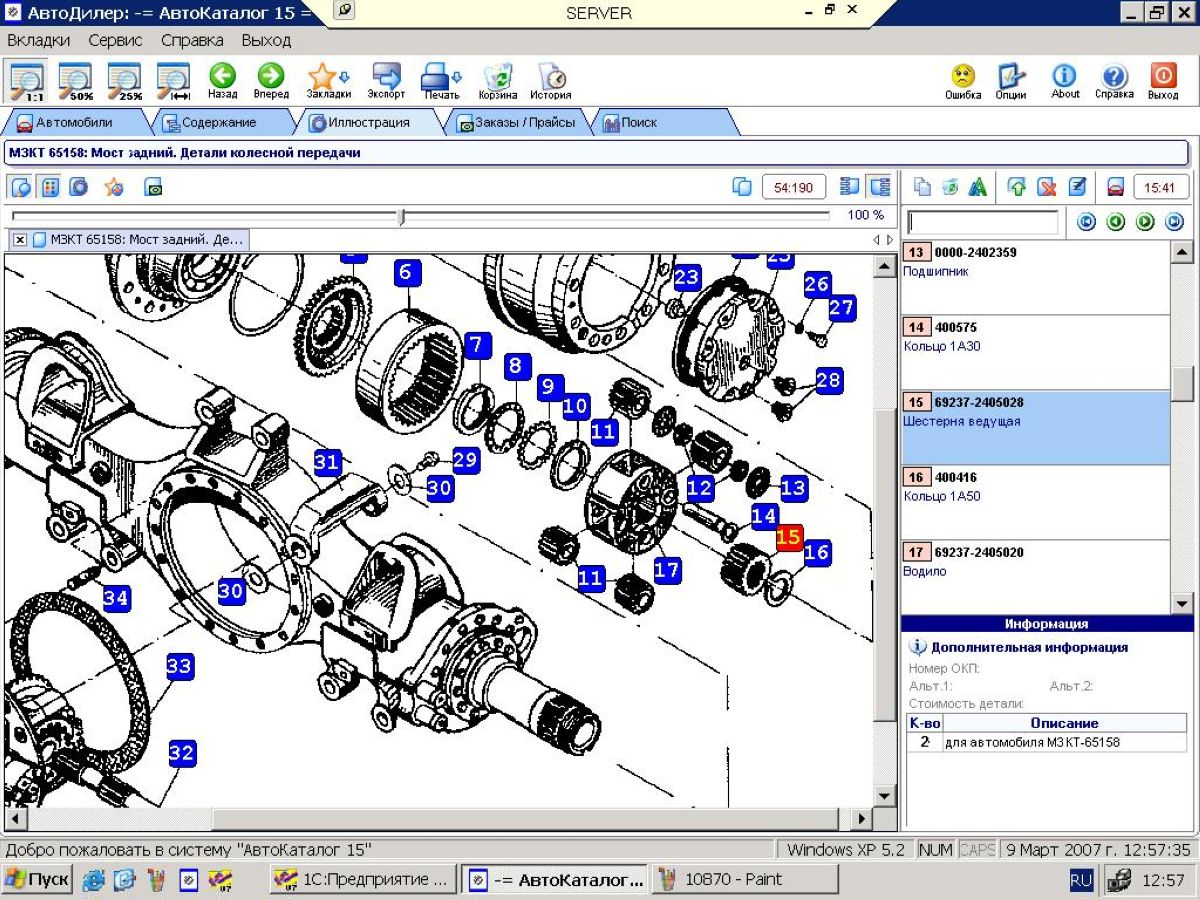1200x900 pixels.
Task: Click the 54:190 counter button
Action: 794,187
